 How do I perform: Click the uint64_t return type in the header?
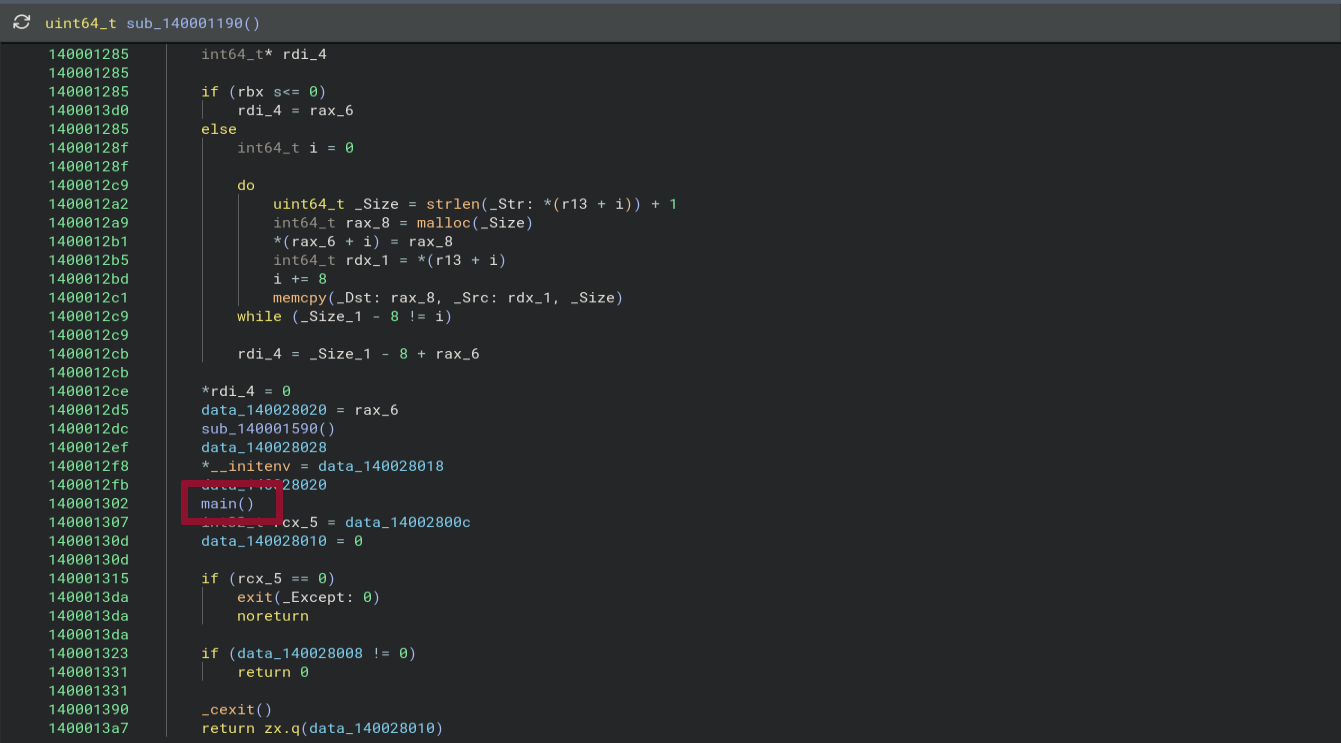click(x=81, y=22)
